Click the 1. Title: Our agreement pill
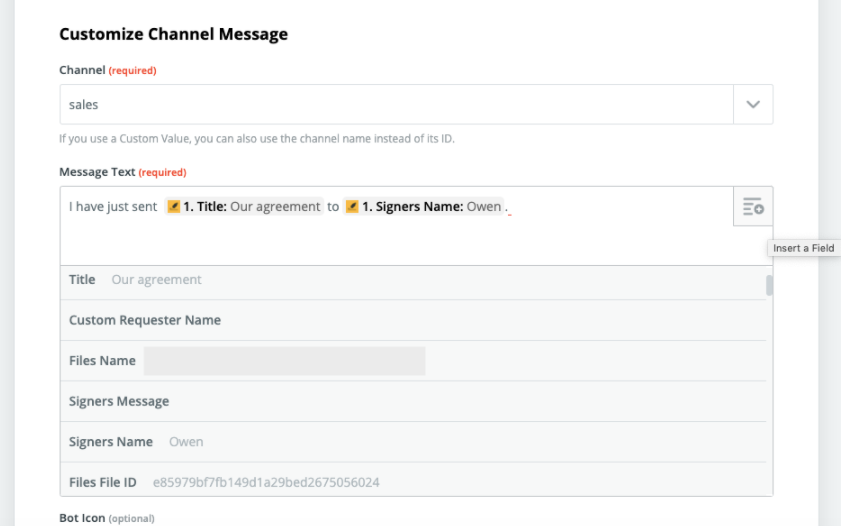This screenshot has height=526, width=841. point(244,206)
